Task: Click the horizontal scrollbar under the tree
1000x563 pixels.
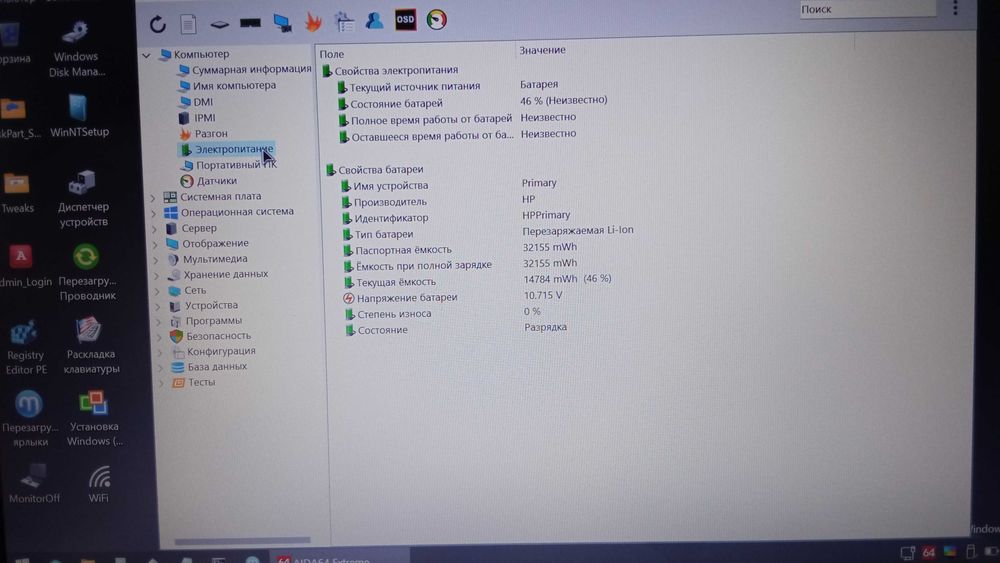Action: pos(242,541)
